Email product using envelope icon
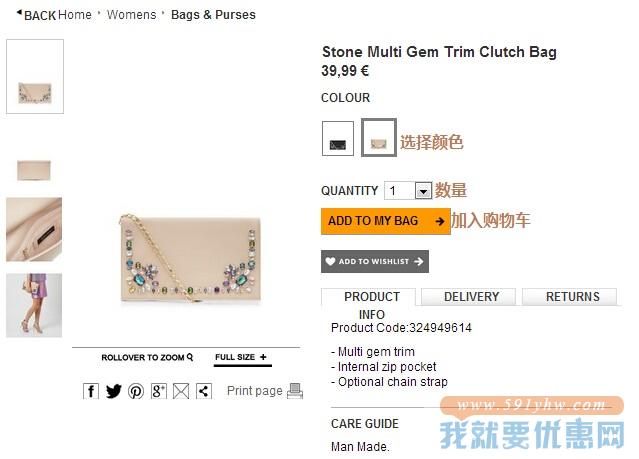This screenshot has height=459, width=639. [181, 391]
